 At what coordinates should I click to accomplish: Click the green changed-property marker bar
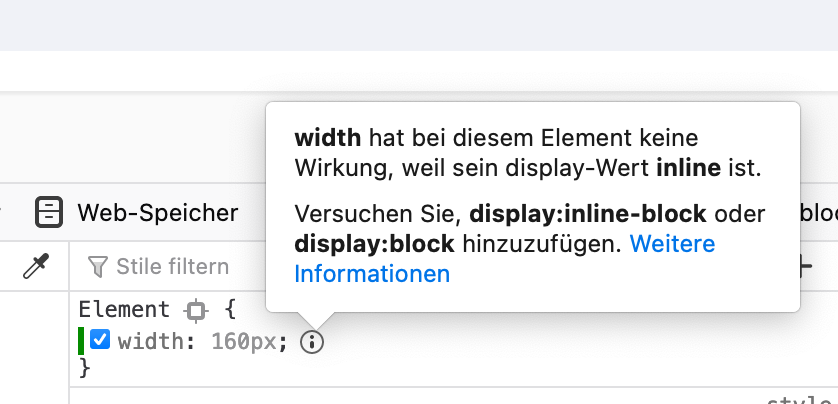81,341
